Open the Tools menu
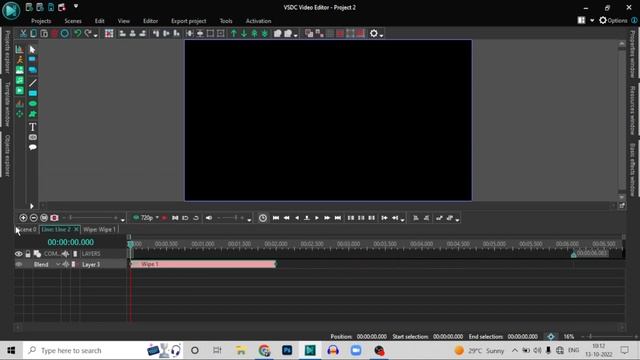This screenshot has width=640, height=360. click(x=226, y=21)
